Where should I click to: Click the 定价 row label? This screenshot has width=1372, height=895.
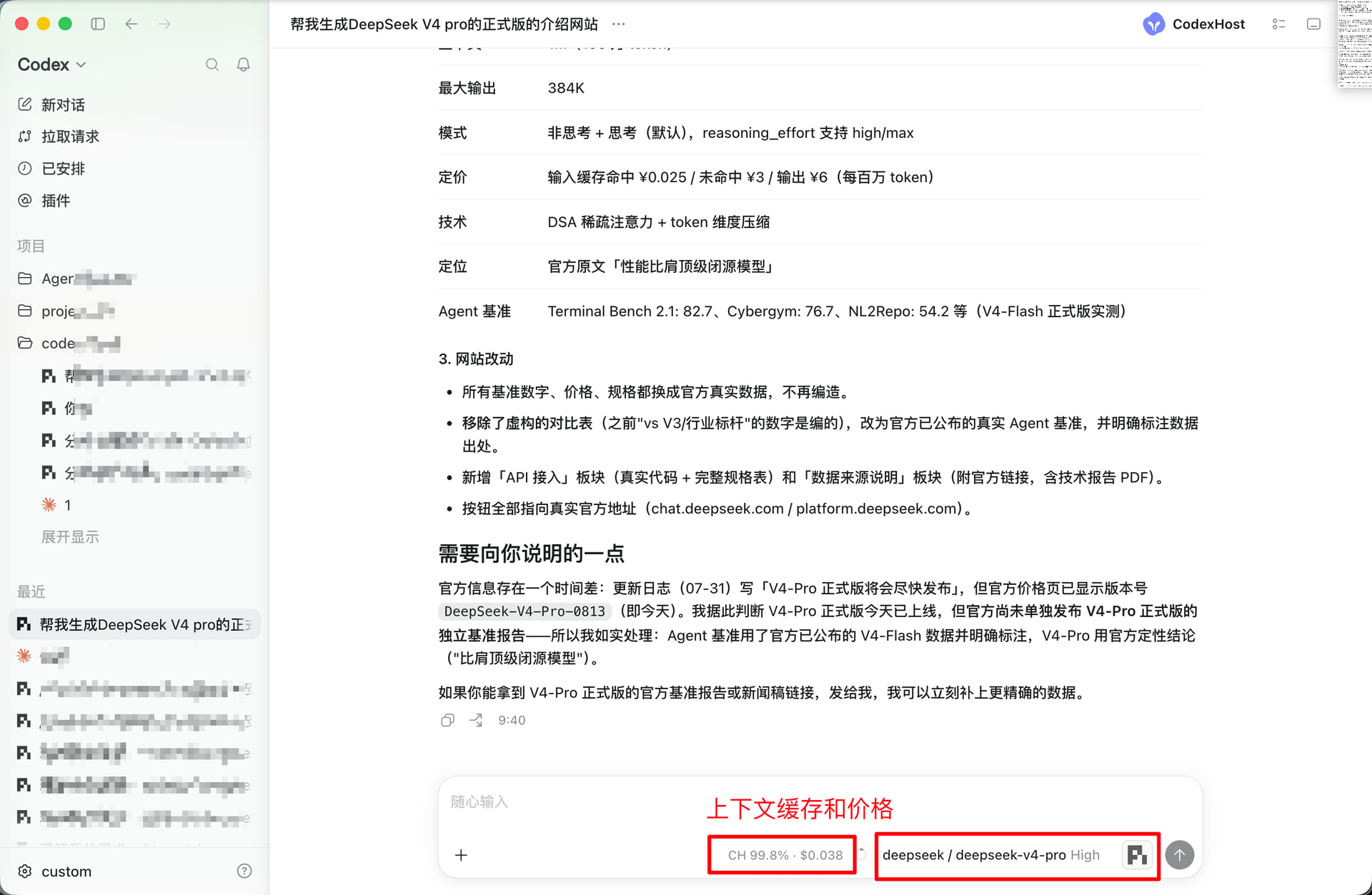(x=453, y=177)
